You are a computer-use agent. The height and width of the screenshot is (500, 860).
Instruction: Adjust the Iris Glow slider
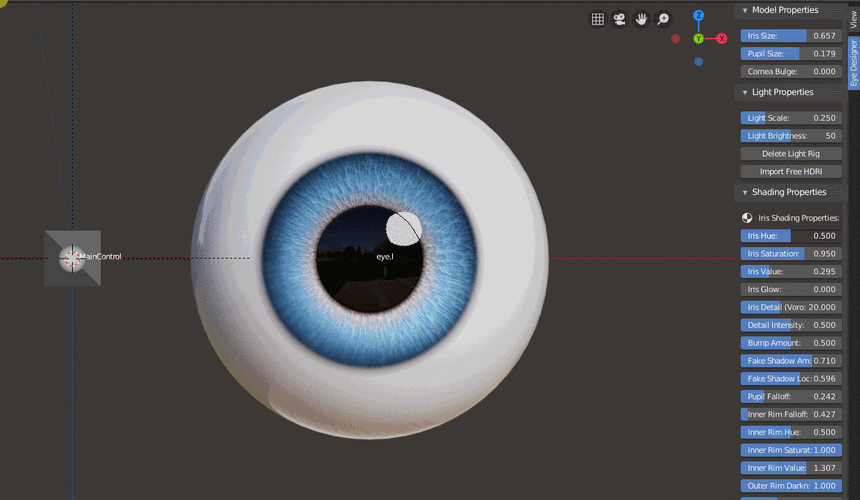point(791,289)
